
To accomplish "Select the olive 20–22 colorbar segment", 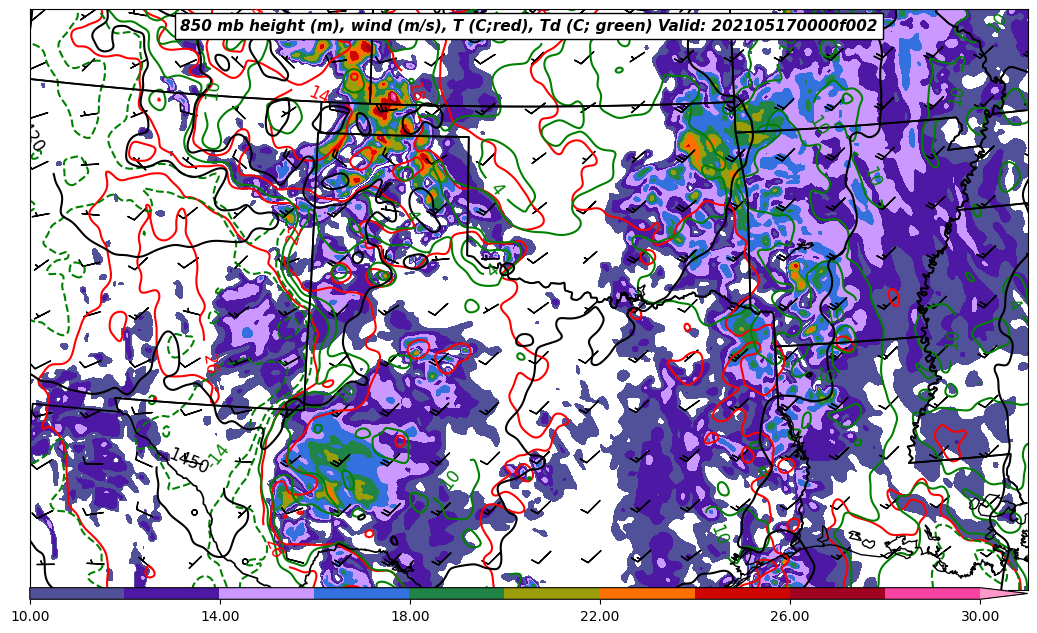I will (x=552, y=593).
